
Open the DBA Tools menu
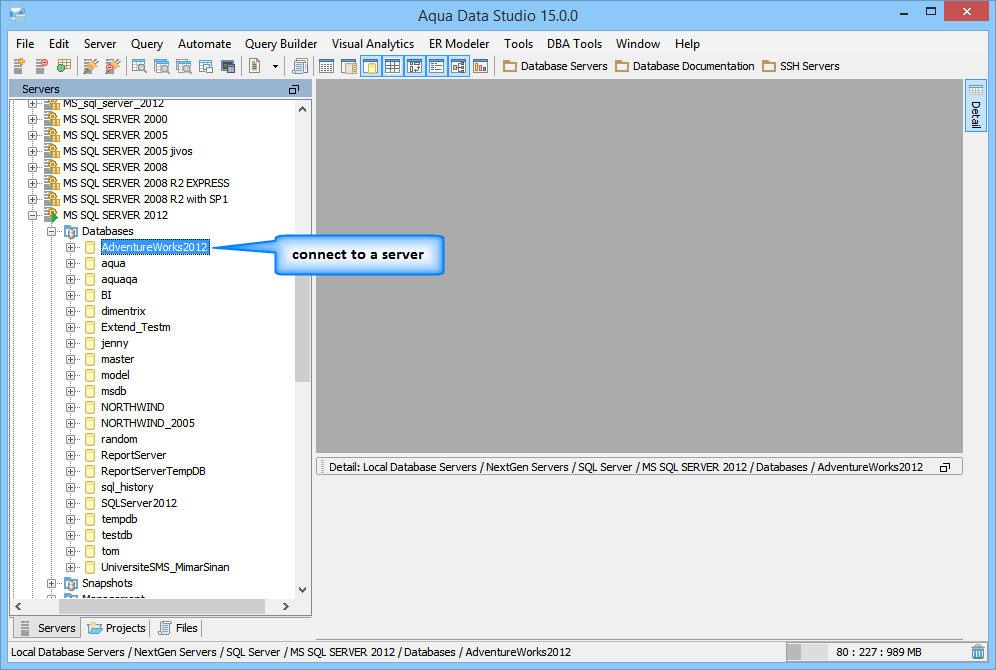[574, 44]
